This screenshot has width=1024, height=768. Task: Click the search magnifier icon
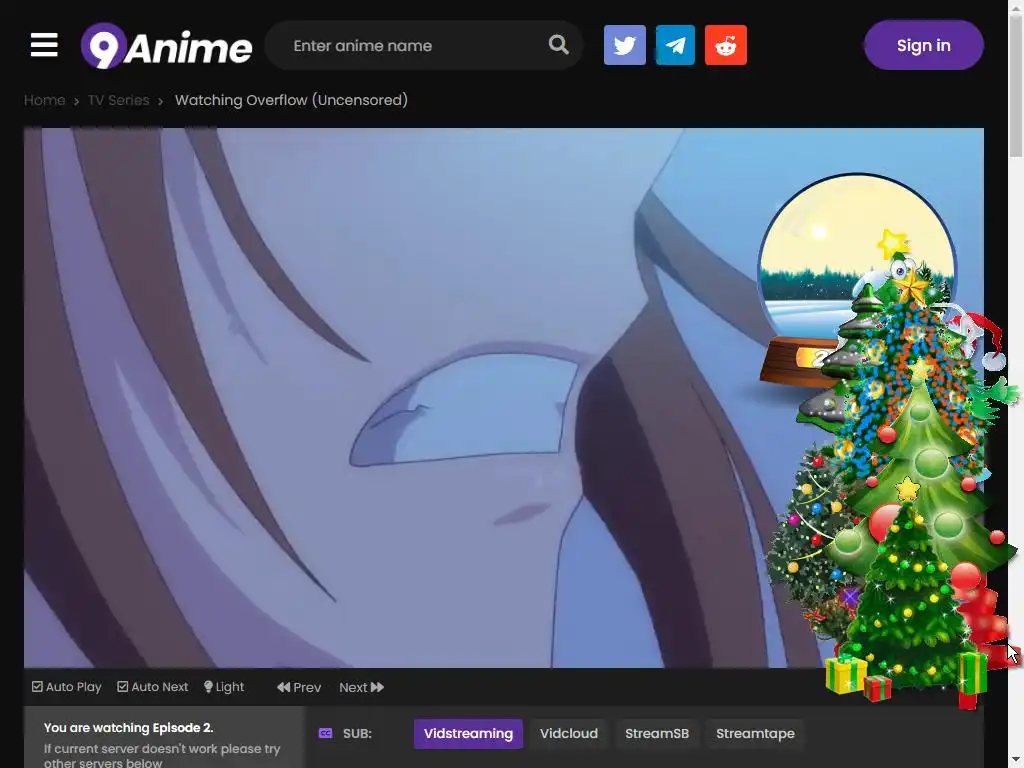(558, 44)
